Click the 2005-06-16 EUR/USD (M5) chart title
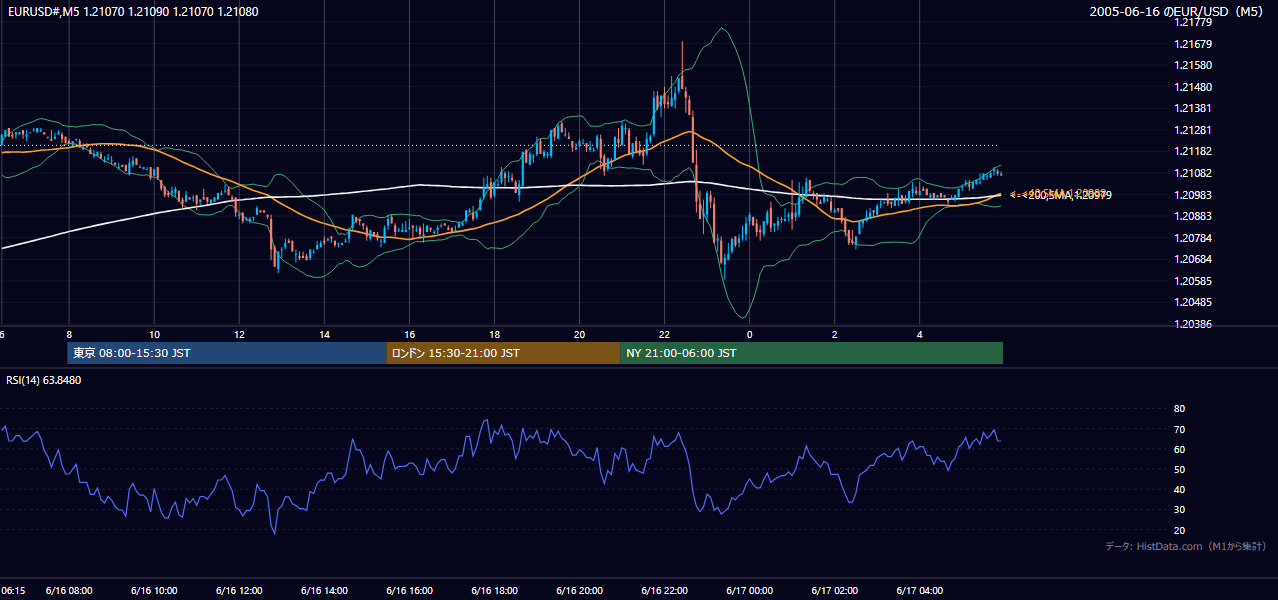 1178,12
